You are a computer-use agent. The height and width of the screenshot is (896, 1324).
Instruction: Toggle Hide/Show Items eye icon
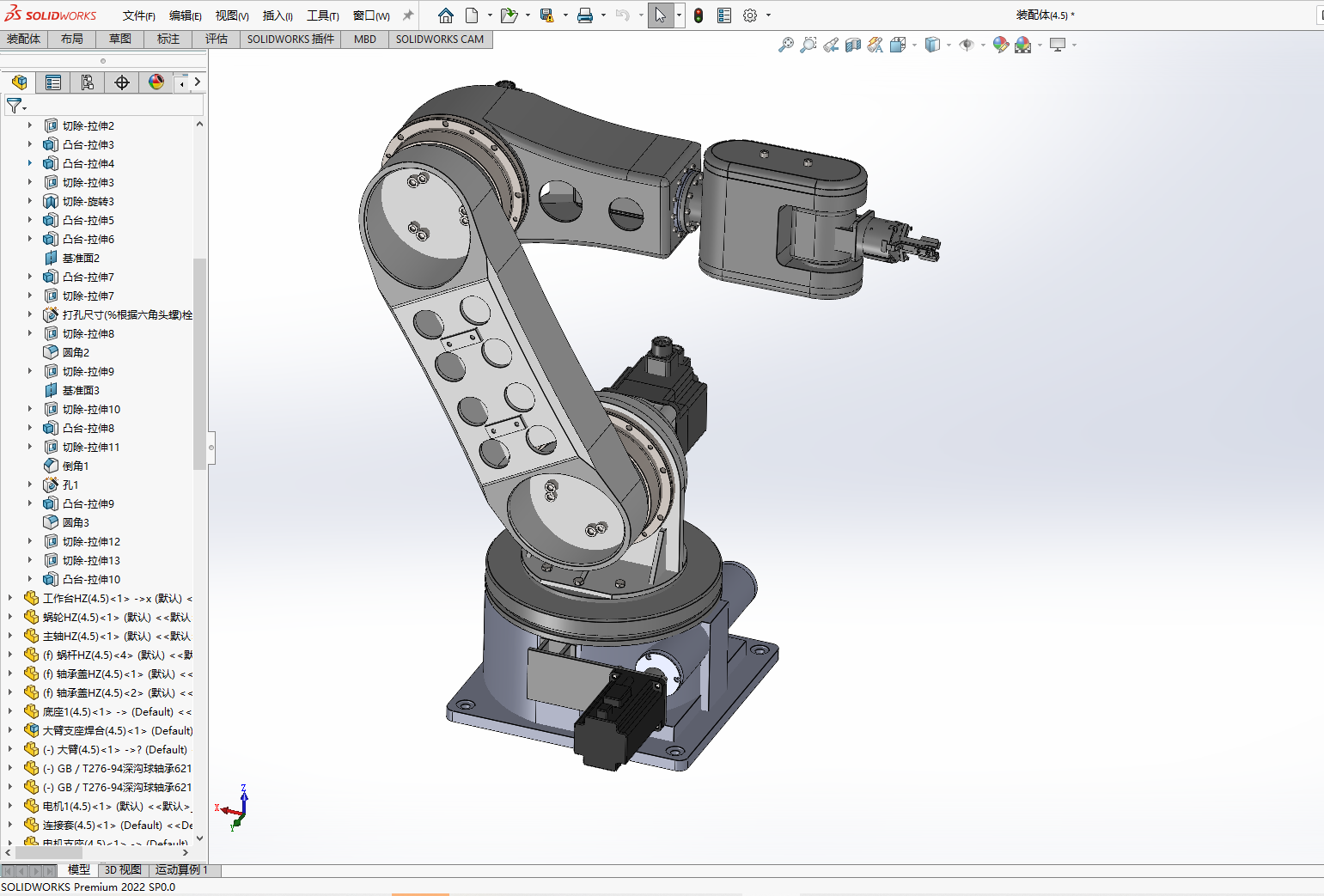[967, 45]
